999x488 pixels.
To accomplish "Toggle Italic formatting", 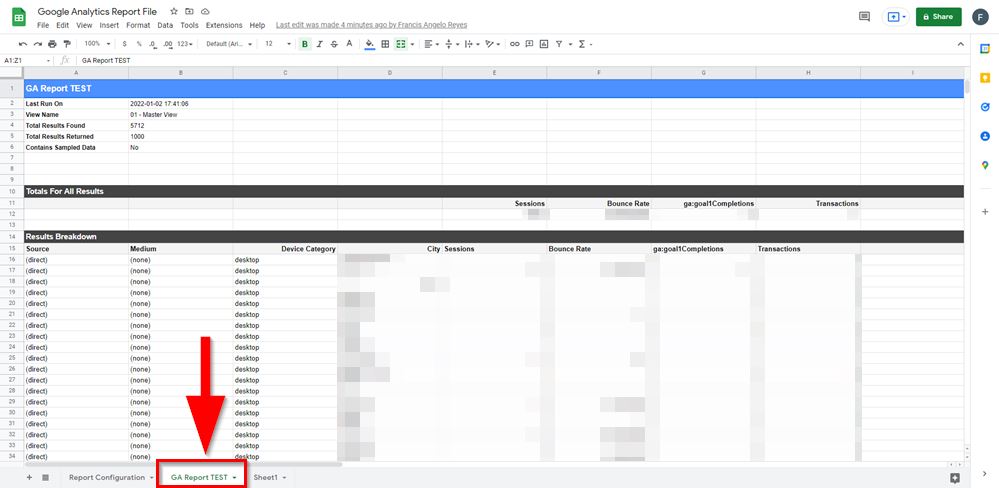I will coord(319,44).
